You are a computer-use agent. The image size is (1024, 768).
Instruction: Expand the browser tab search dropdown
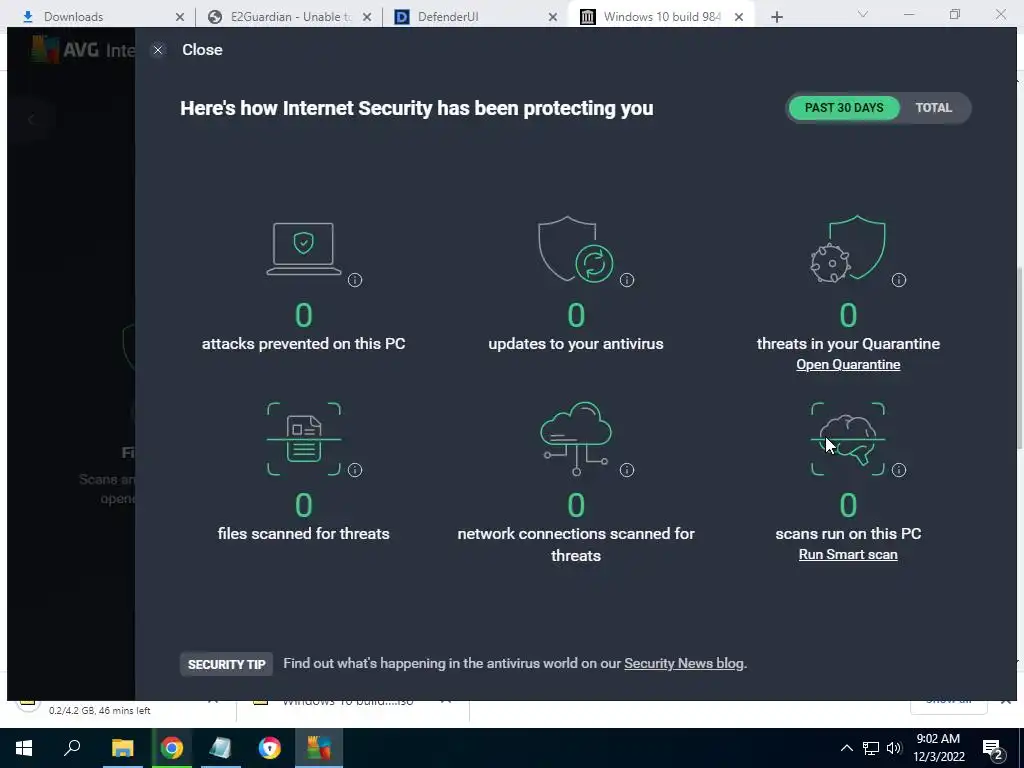coord(863,14)
